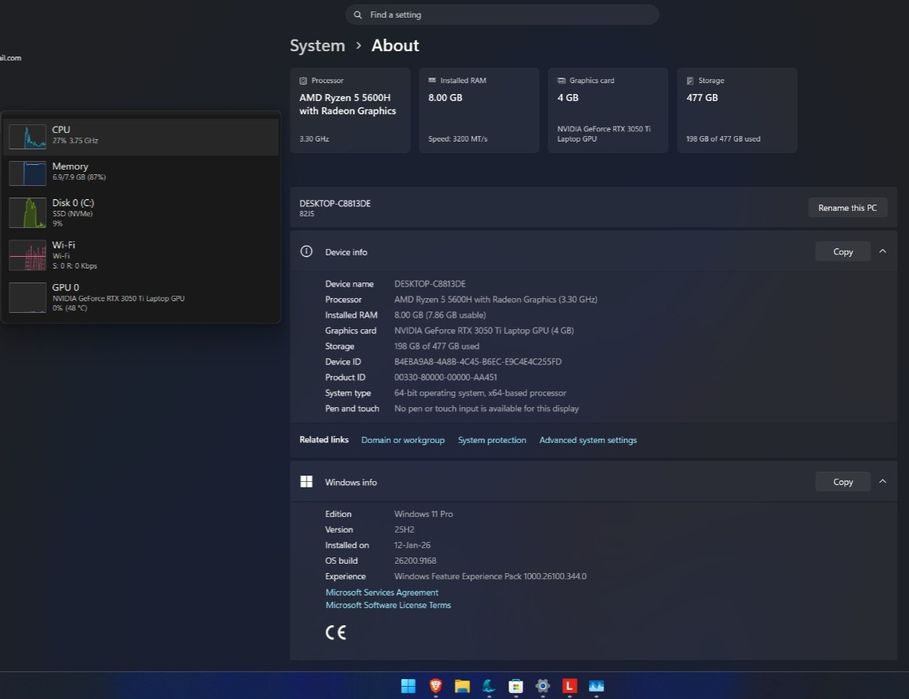
Task: Click the Device ID value
Action: [478, 362]
